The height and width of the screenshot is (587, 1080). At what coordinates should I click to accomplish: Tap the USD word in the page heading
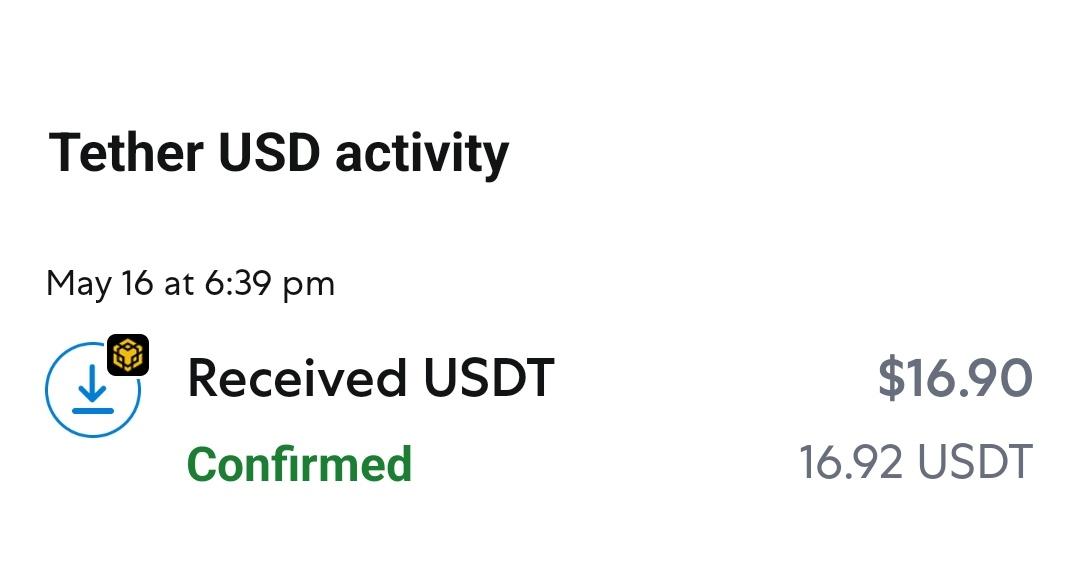tap(269, 152)
